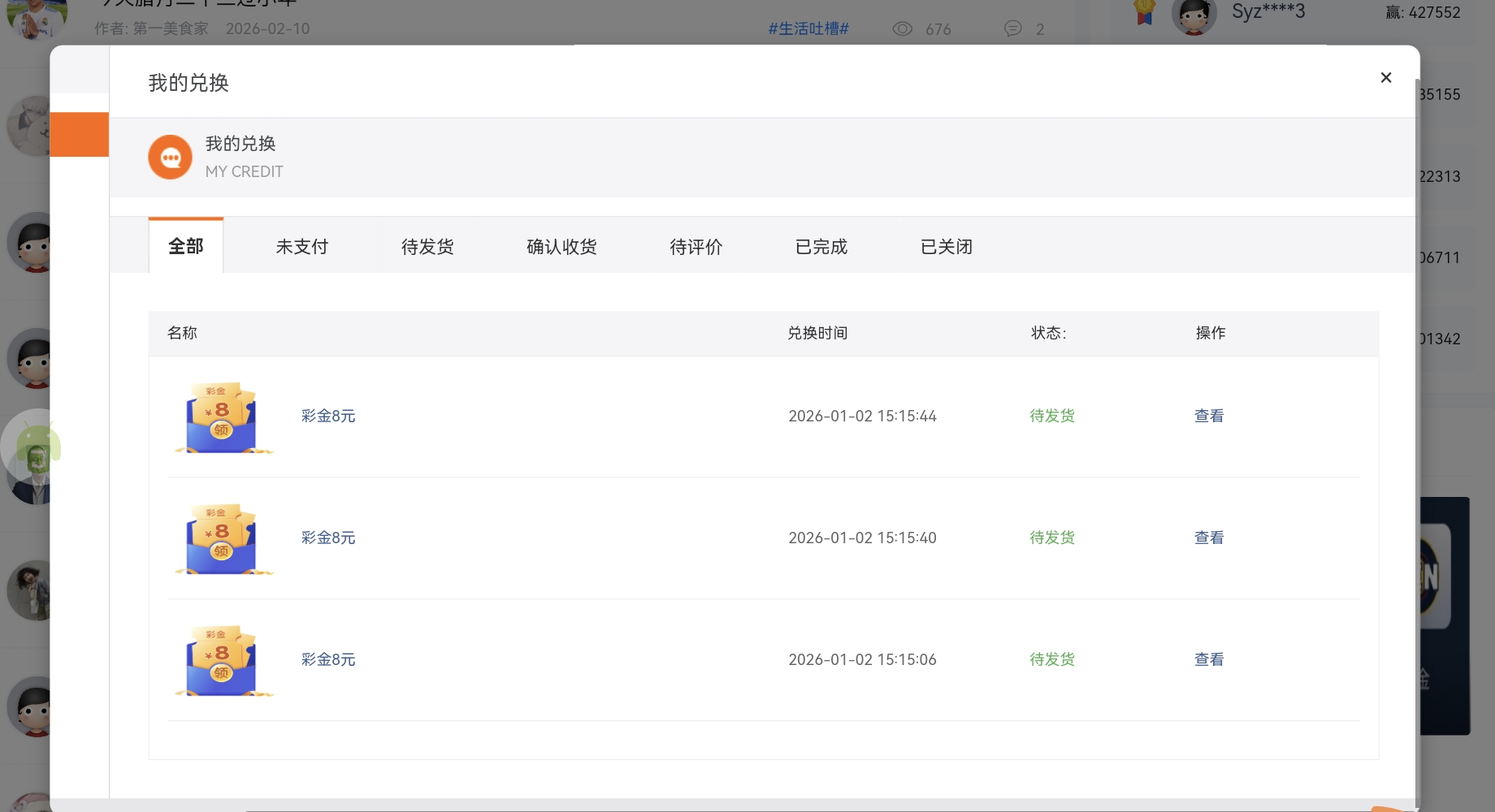The height and width of the screenshot is (812, 1495).
Task: Click the eye icon showing 676 views
Action: [903, 28]
